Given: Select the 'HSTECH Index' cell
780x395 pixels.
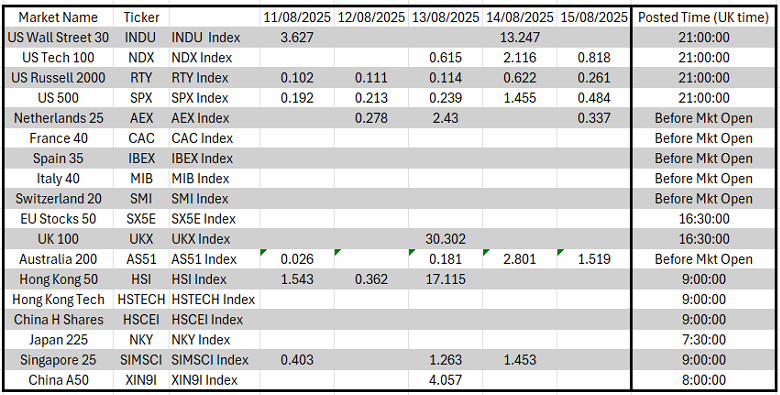Looking at the screenshot, I should click(x=214, y=299).
